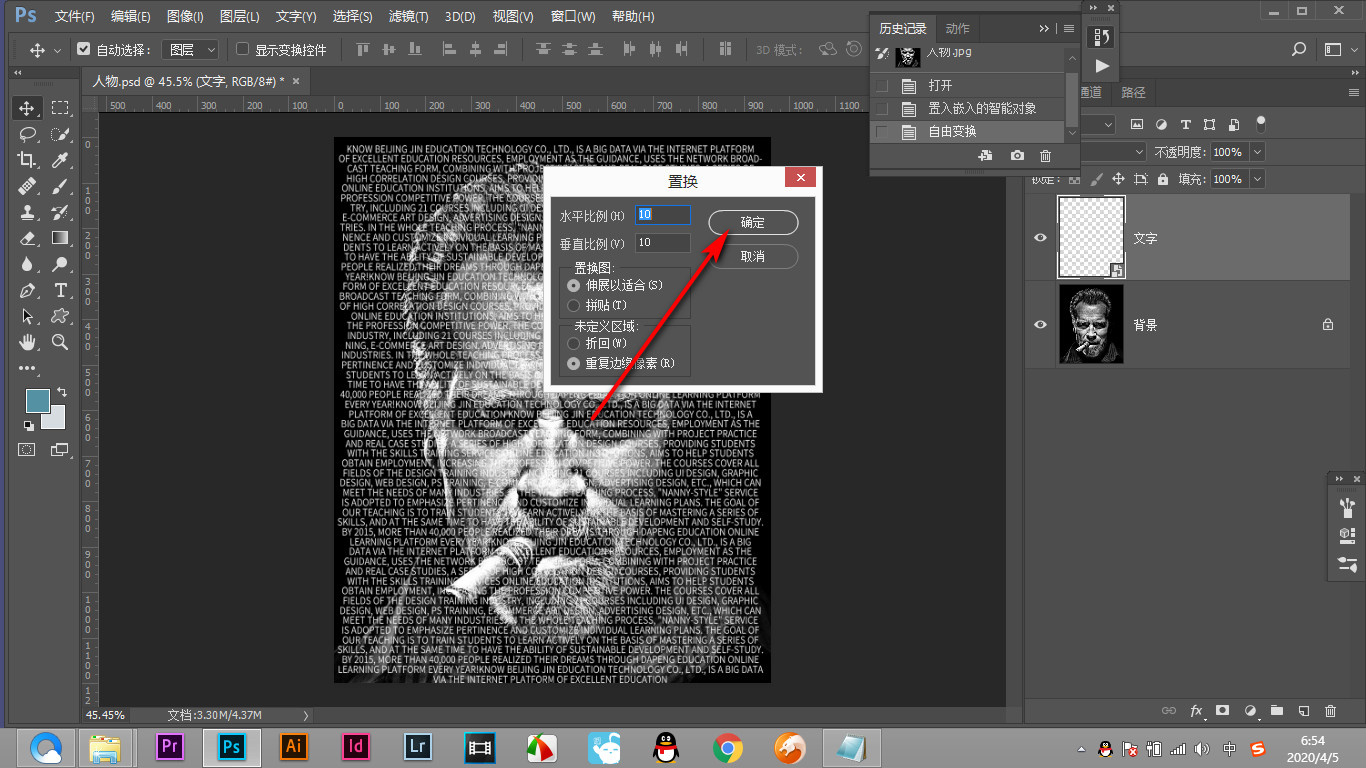Open the Layers panel options menu

point(1352,93)
